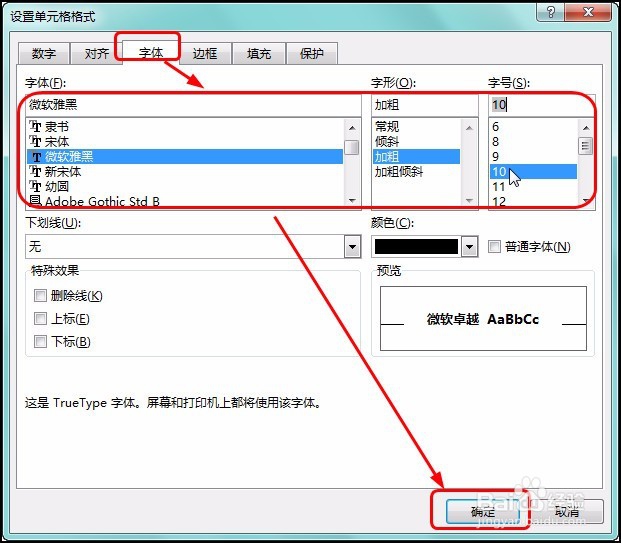Enable 删除线 strikethrough checkbox
Screen dimensions: 621x543
pyautogui.click(x=40, y=295)
